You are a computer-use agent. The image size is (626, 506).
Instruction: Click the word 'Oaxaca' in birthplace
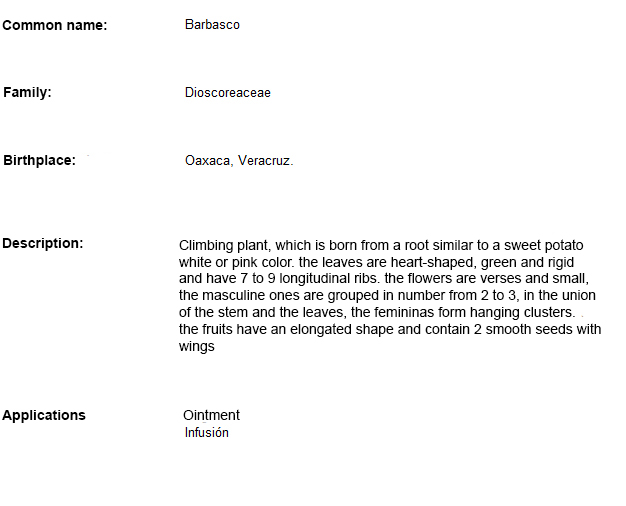pos(207,160)
